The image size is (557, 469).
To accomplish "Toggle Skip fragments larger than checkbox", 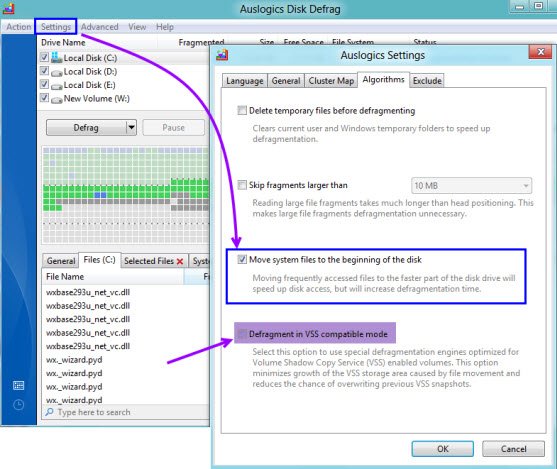I will click(242, 185).
